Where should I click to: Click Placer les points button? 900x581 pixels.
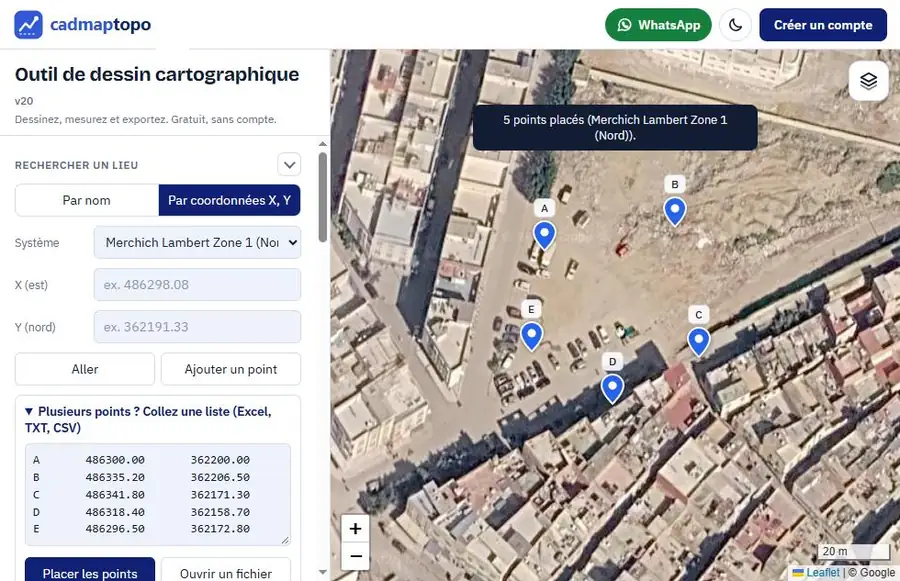pyautogui.click(x=90, y=571)
